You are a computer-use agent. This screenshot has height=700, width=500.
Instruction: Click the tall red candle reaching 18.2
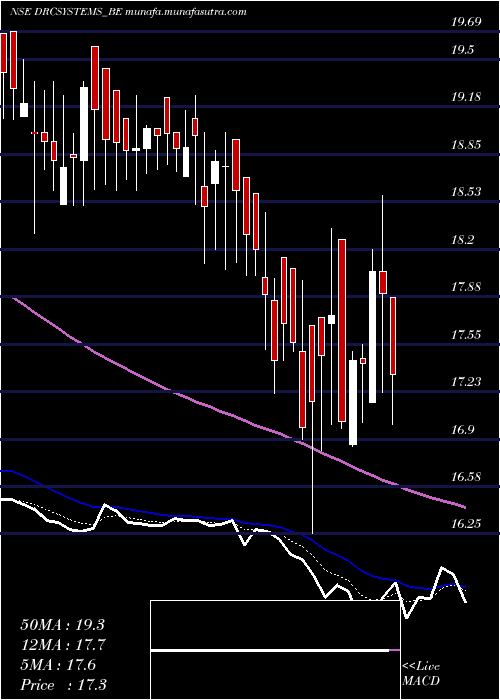342,330
